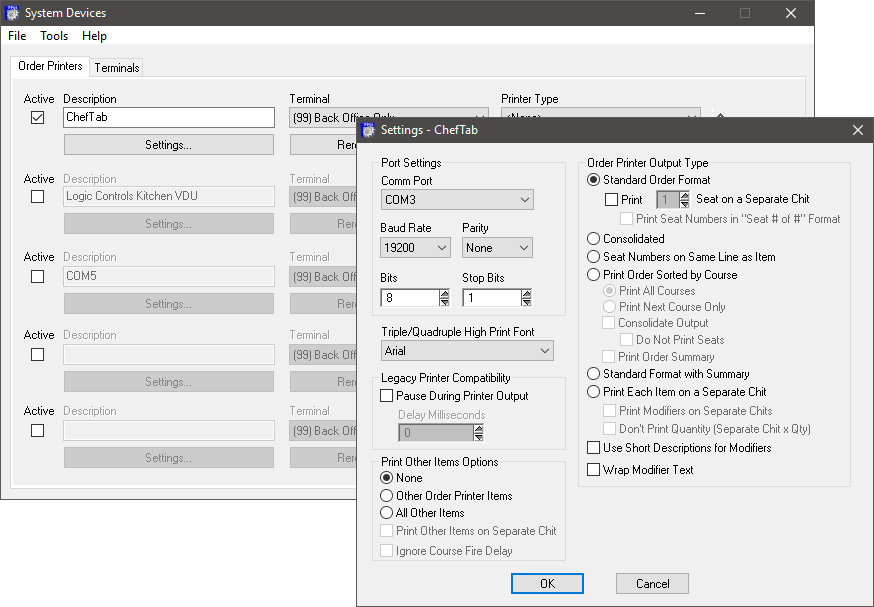The width and height of the screenshot is (874, 607).
Task: Select Print Order Sorted by Course
Action: 594,275
